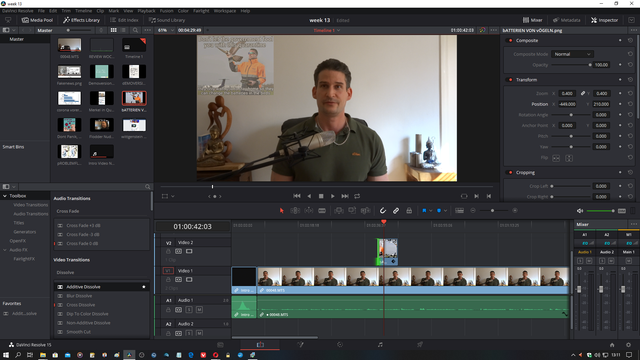640x360 pixels.
Task: Lock the Video 2 track
Action: 168,251
